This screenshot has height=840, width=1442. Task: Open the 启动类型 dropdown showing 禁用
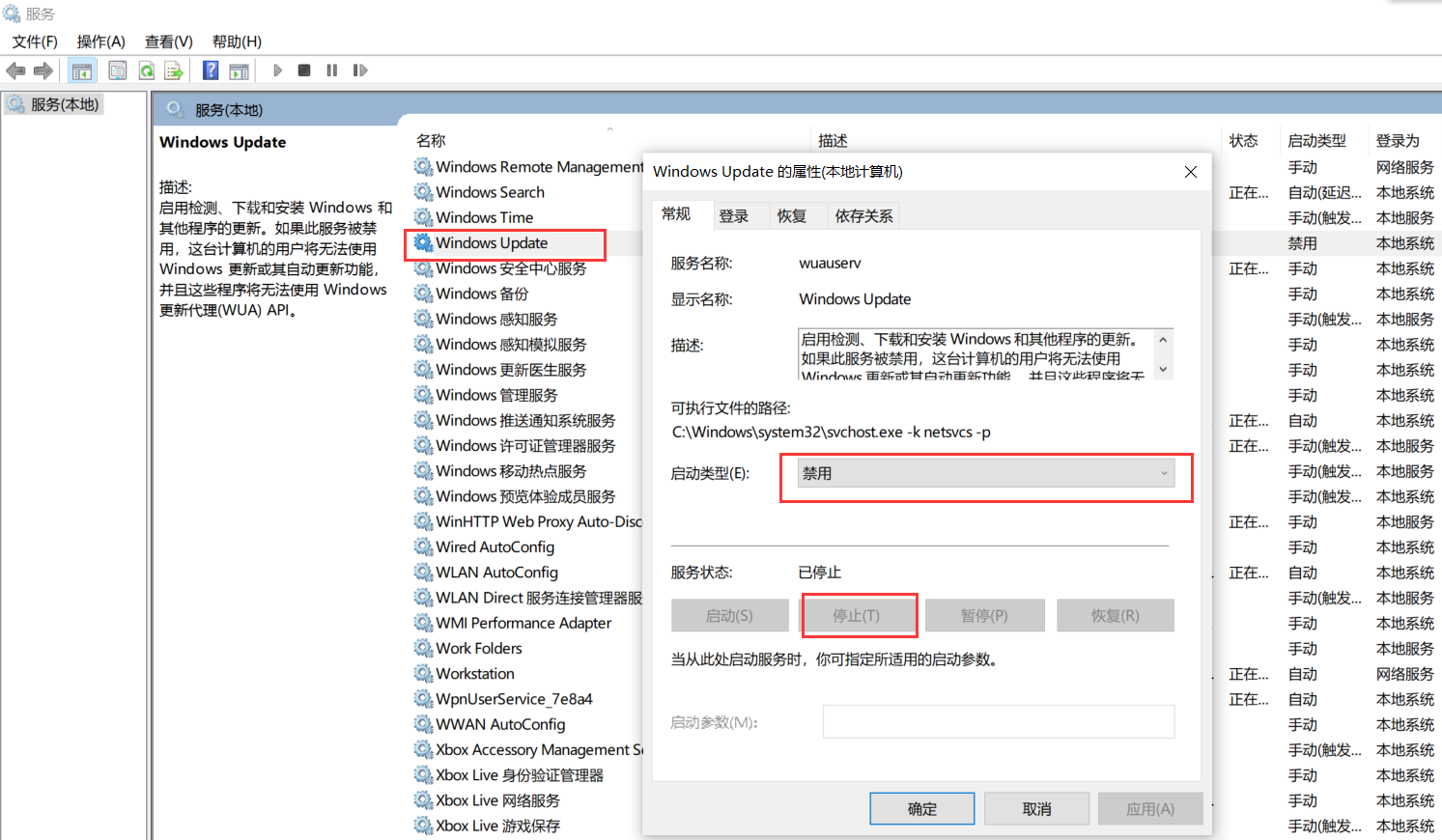pos(986,473)
